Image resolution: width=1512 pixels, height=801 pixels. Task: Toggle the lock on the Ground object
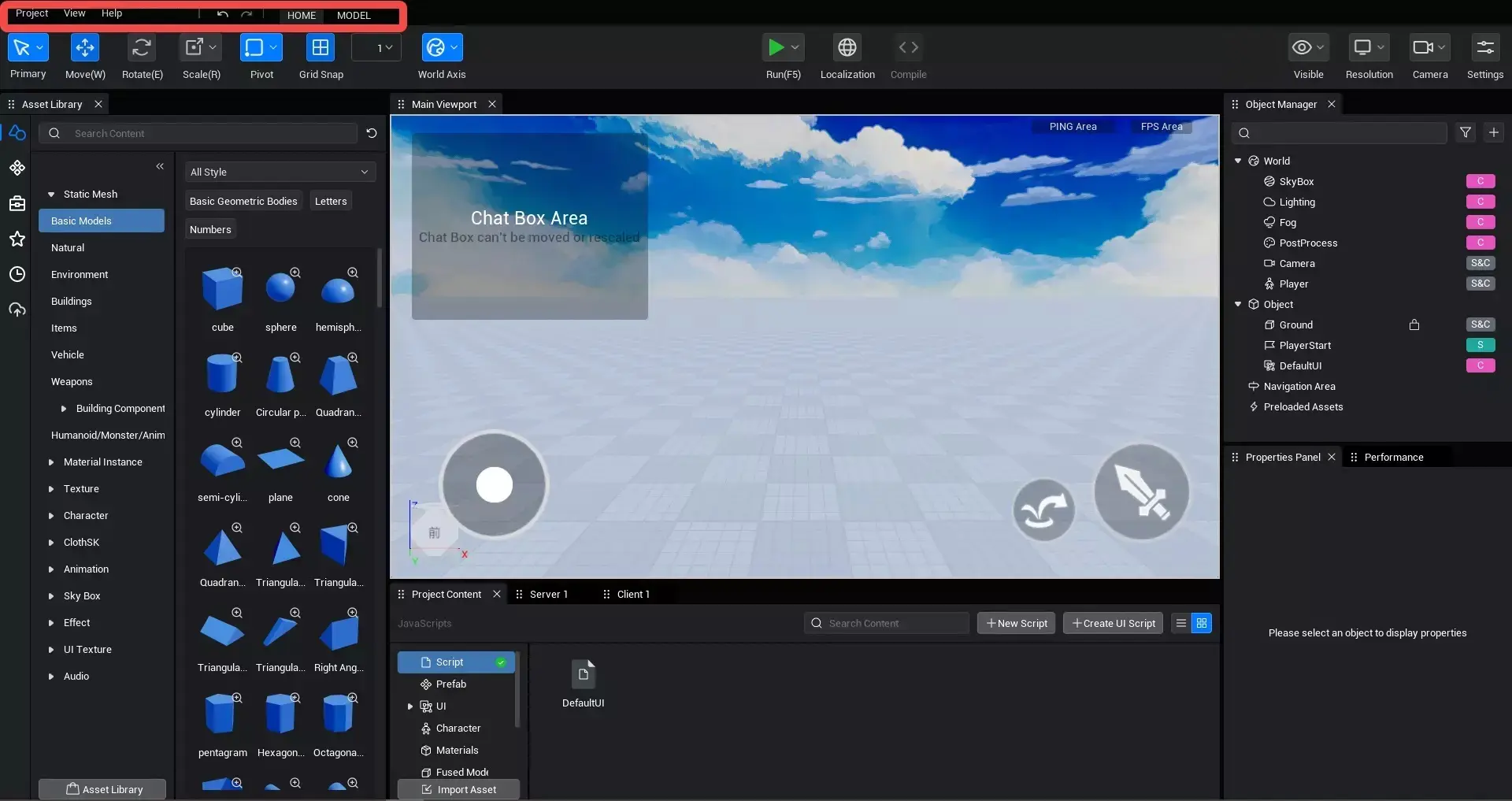[1414, 324]
